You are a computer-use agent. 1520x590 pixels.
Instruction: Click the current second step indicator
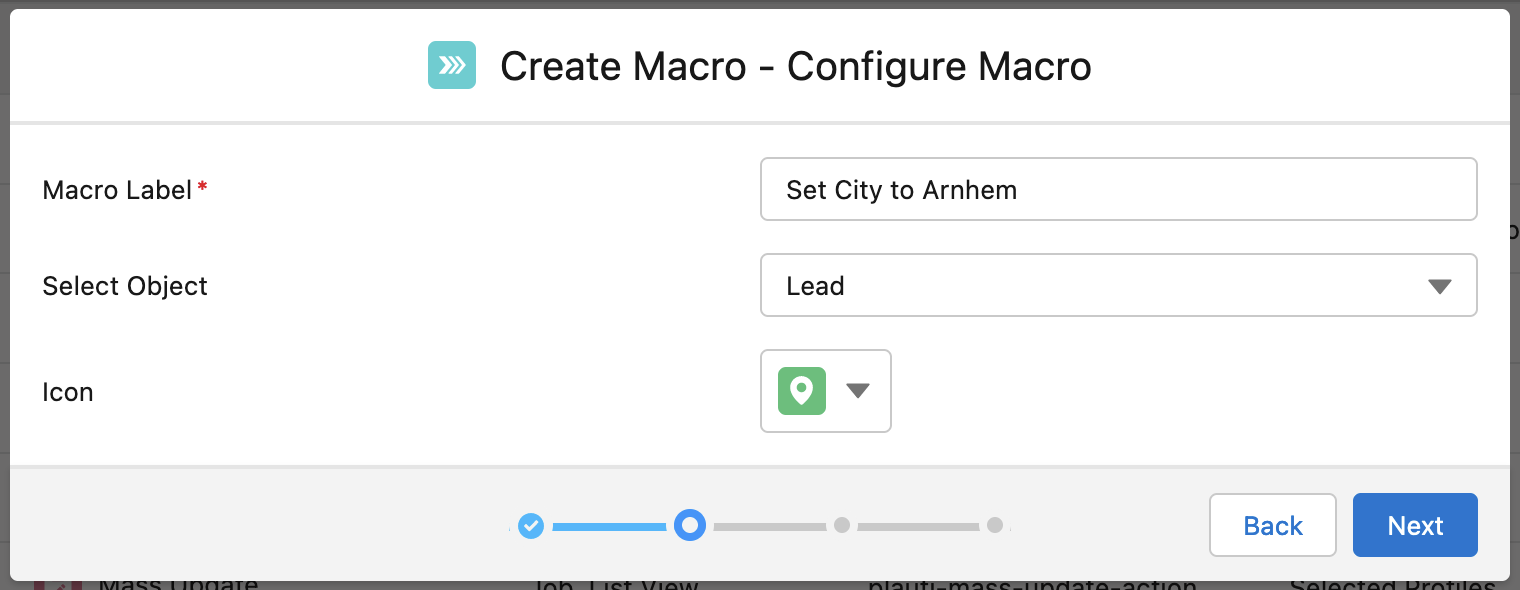tap(689, 525)
